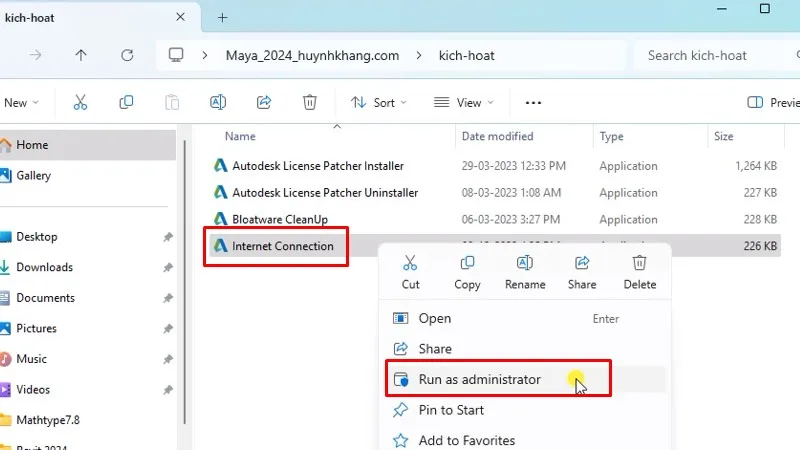Sort by the Size column header

723,136
